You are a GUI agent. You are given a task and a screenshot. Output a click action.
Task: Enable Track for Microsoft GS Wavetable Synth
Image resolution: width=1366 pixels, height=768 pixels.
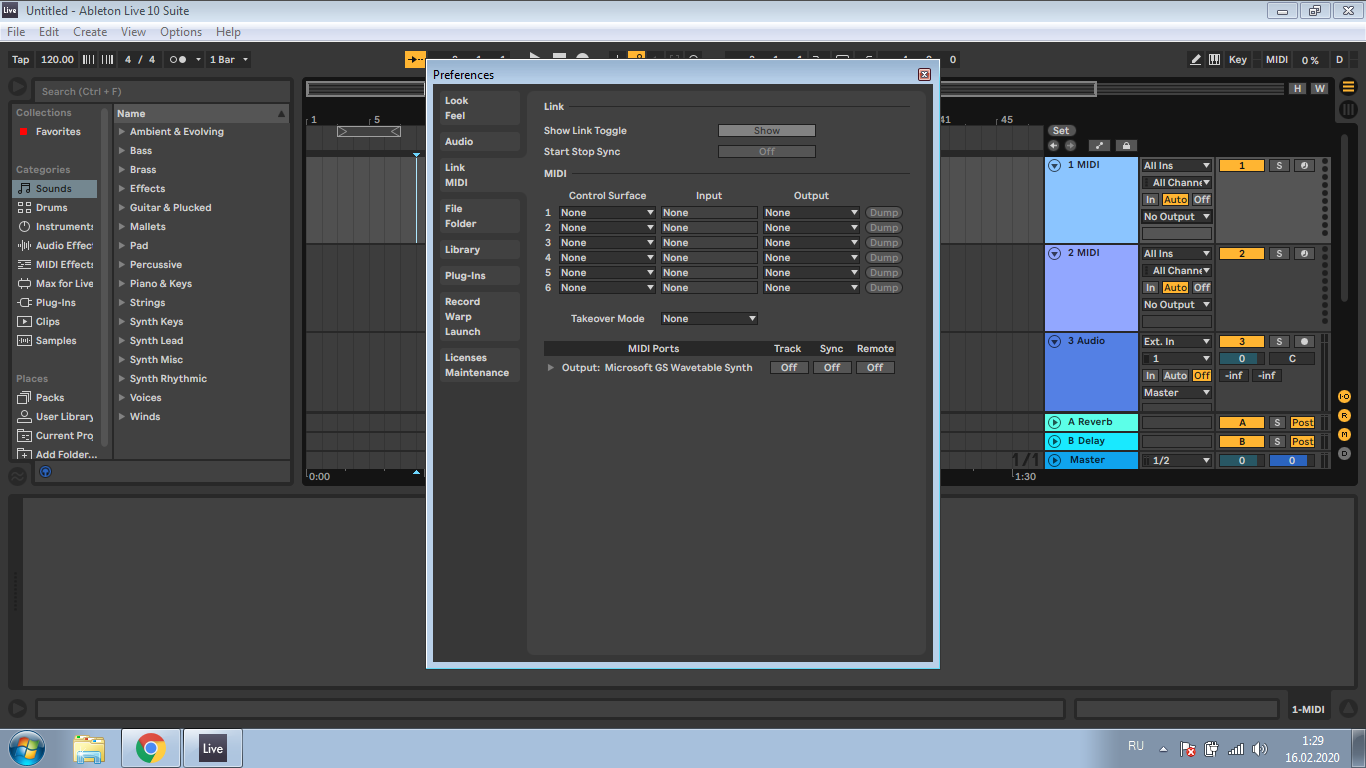point(788,368)
